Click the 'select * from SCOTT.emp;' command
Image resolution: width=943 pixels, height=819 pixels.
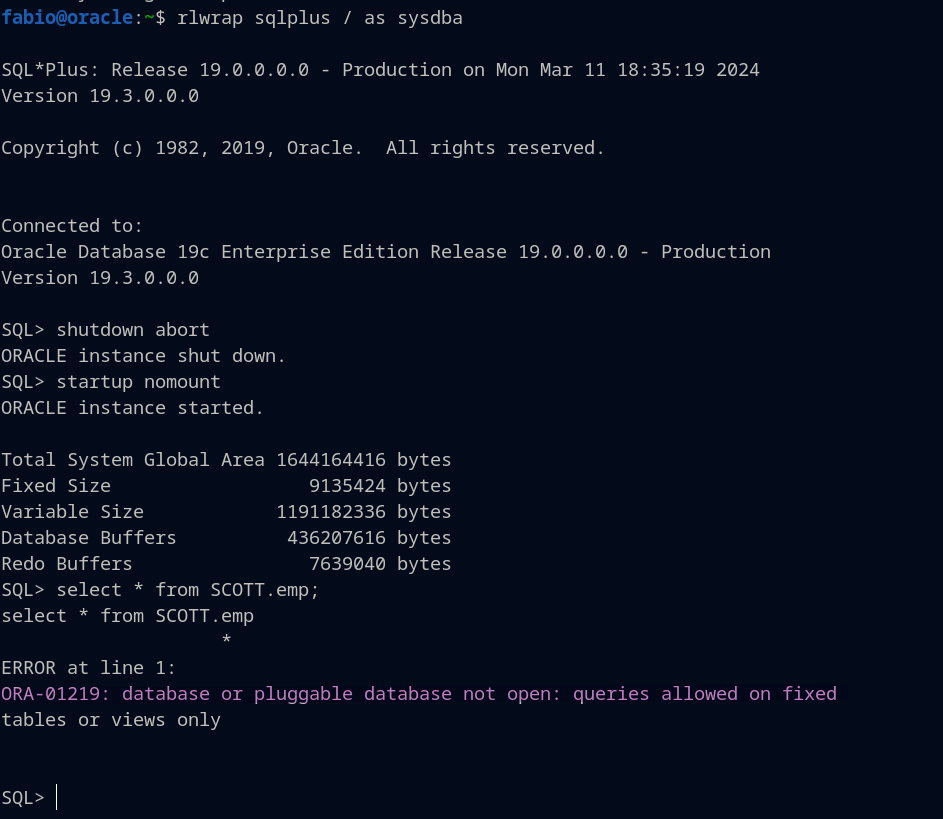pos(187,590)
